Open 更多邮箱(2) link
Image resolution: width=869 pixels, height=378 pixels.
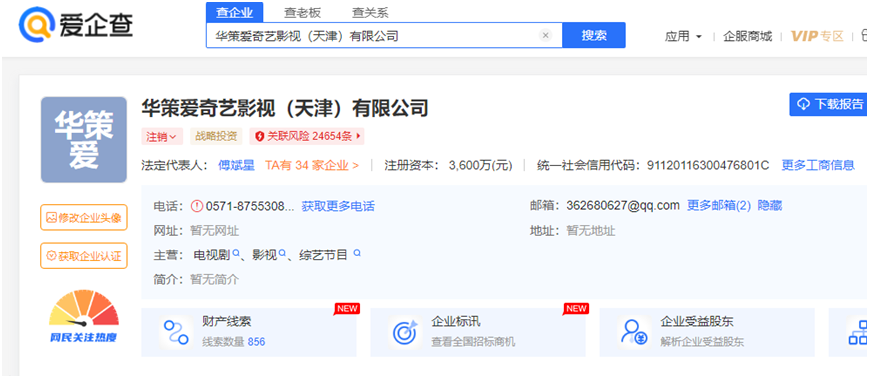point(719,206)
